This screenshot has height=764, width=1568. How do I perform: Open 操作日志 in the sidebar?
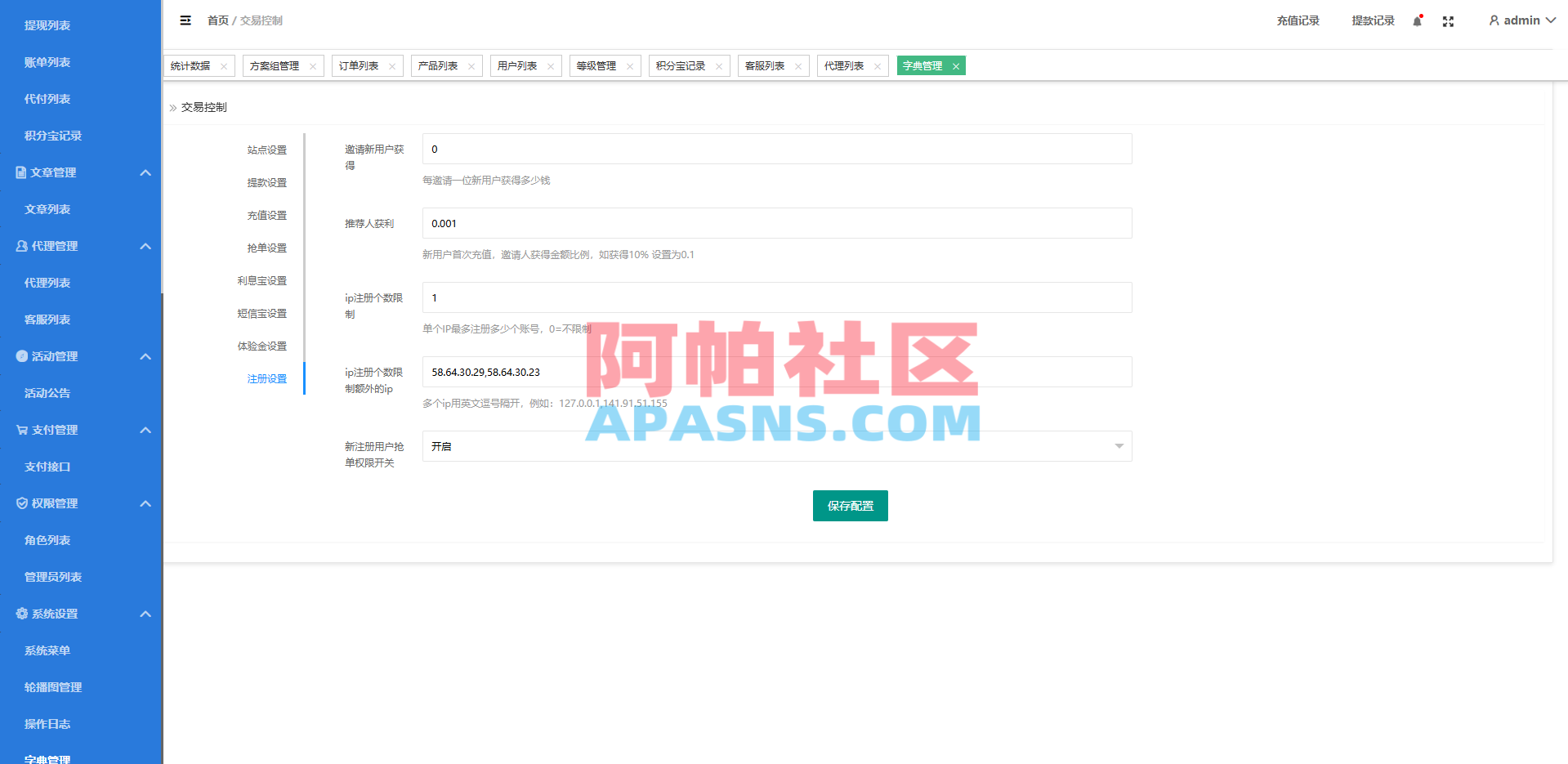click(x=47, y=724)
